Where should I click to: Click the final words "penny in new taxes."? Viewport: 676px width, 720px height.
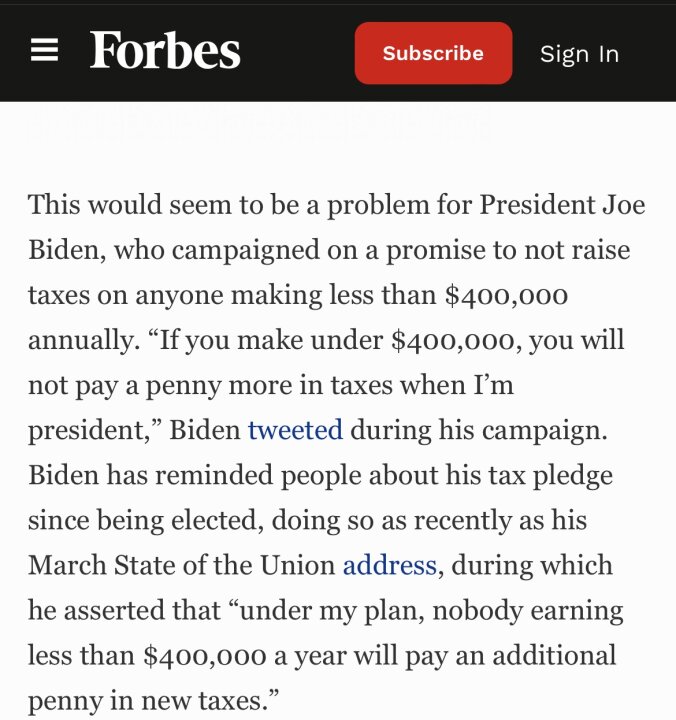[x=152, y=701]
